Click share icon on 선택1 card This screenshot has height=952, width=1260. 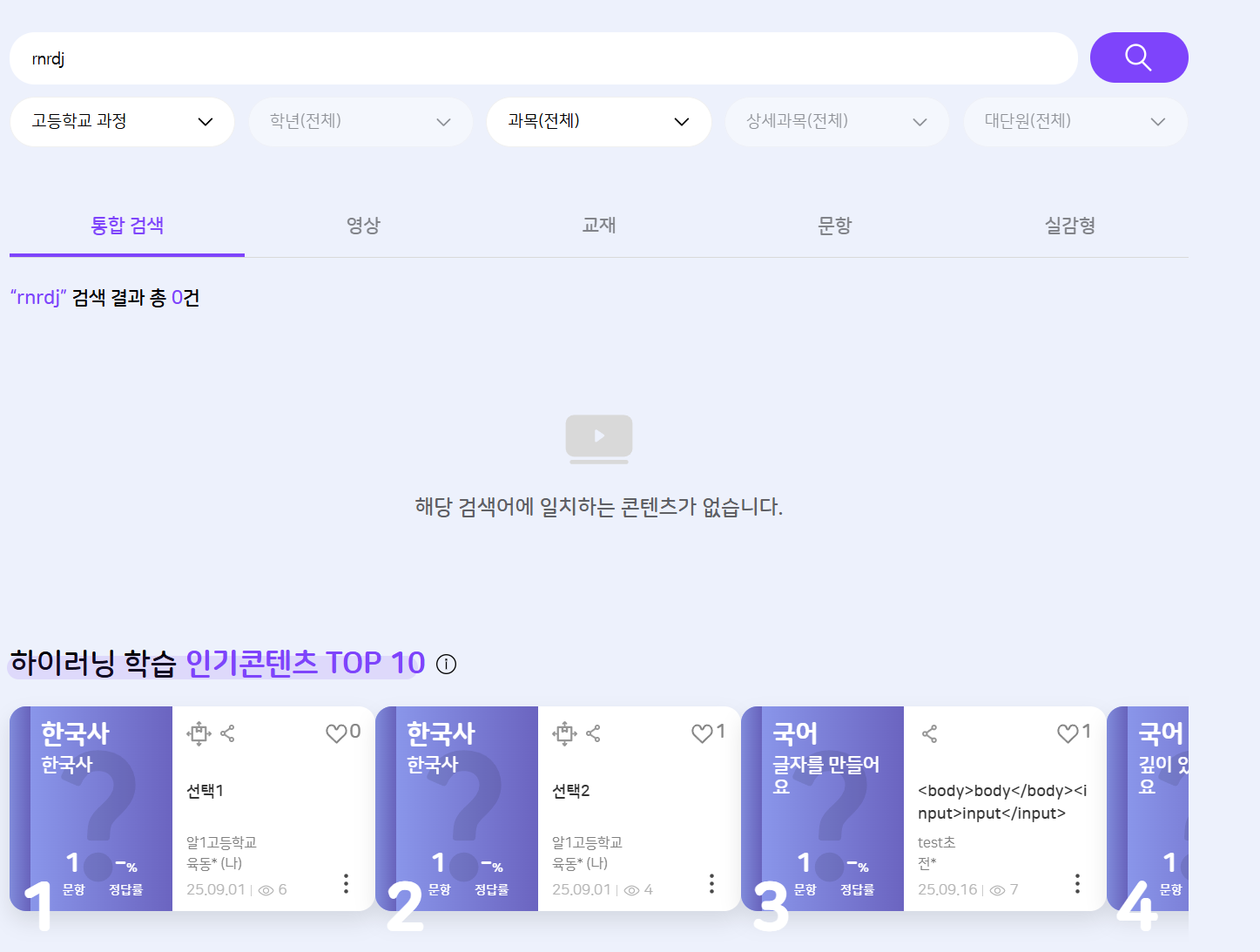pos(228,733)
